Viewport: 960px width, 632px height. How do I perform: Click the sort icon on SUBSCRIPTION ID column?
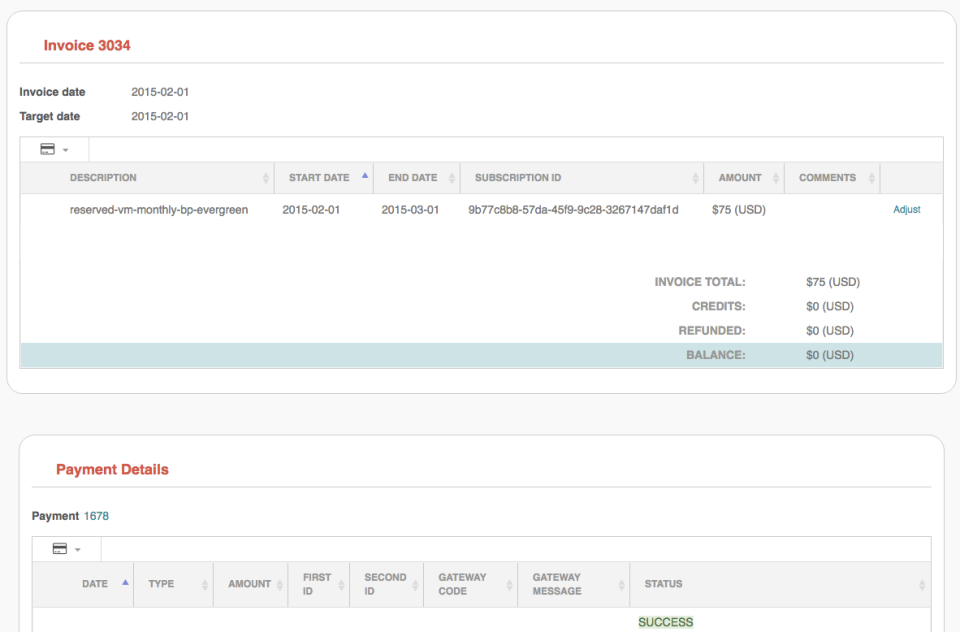tap(697, 176)
